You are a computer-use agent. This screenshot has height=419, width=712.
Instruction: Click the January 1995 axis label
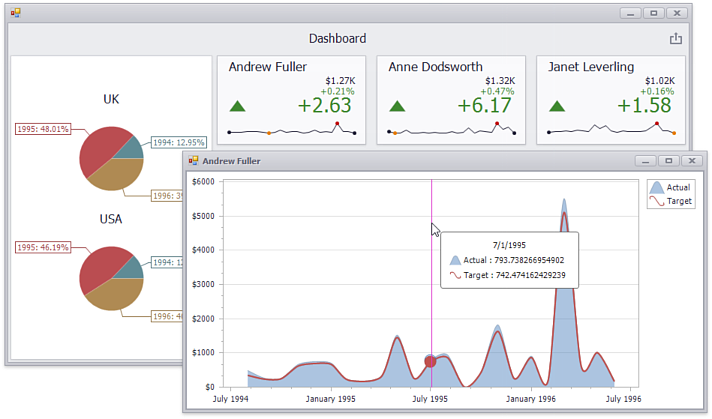pos(331,399)
